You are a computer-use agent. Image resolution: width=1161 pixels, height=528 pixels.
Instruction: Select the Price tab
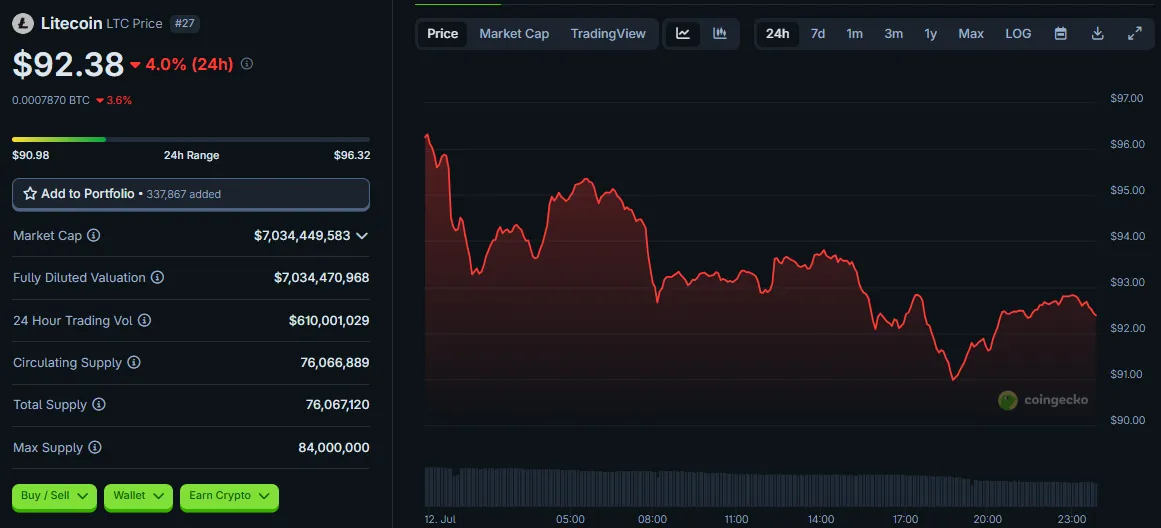point(443,33)
